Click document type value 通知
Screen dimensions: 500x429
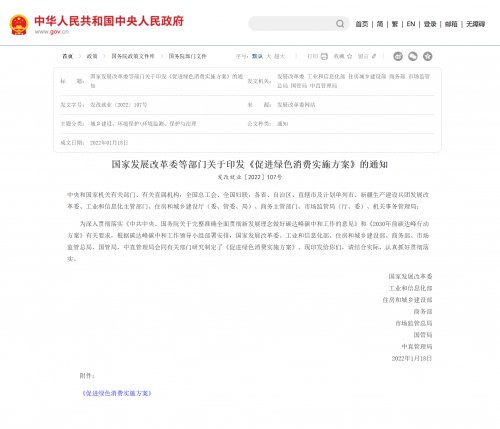pos(283,124)
